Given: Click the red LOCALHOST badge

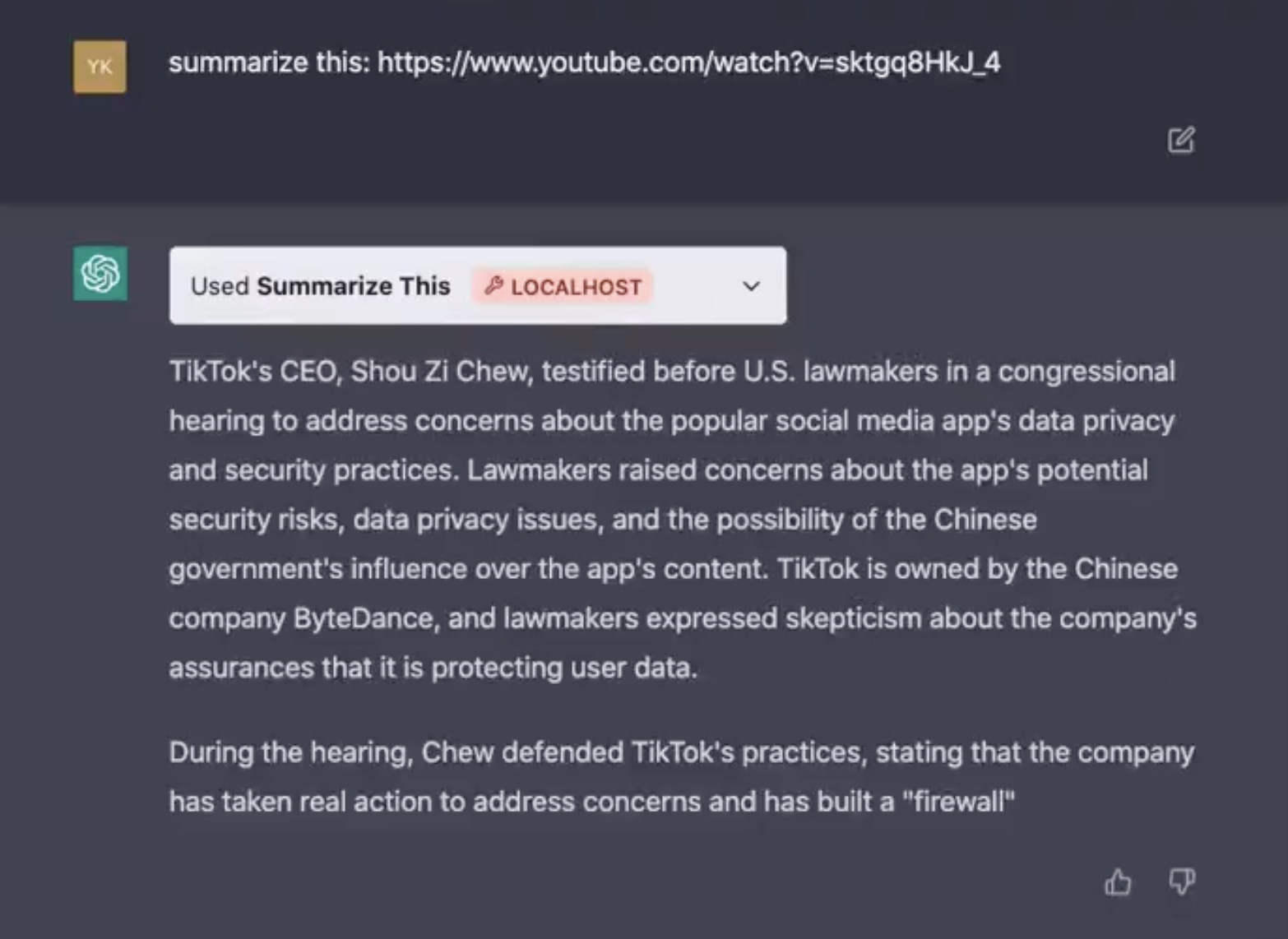Looking at the screenshot, I should [x=563, y=286].
